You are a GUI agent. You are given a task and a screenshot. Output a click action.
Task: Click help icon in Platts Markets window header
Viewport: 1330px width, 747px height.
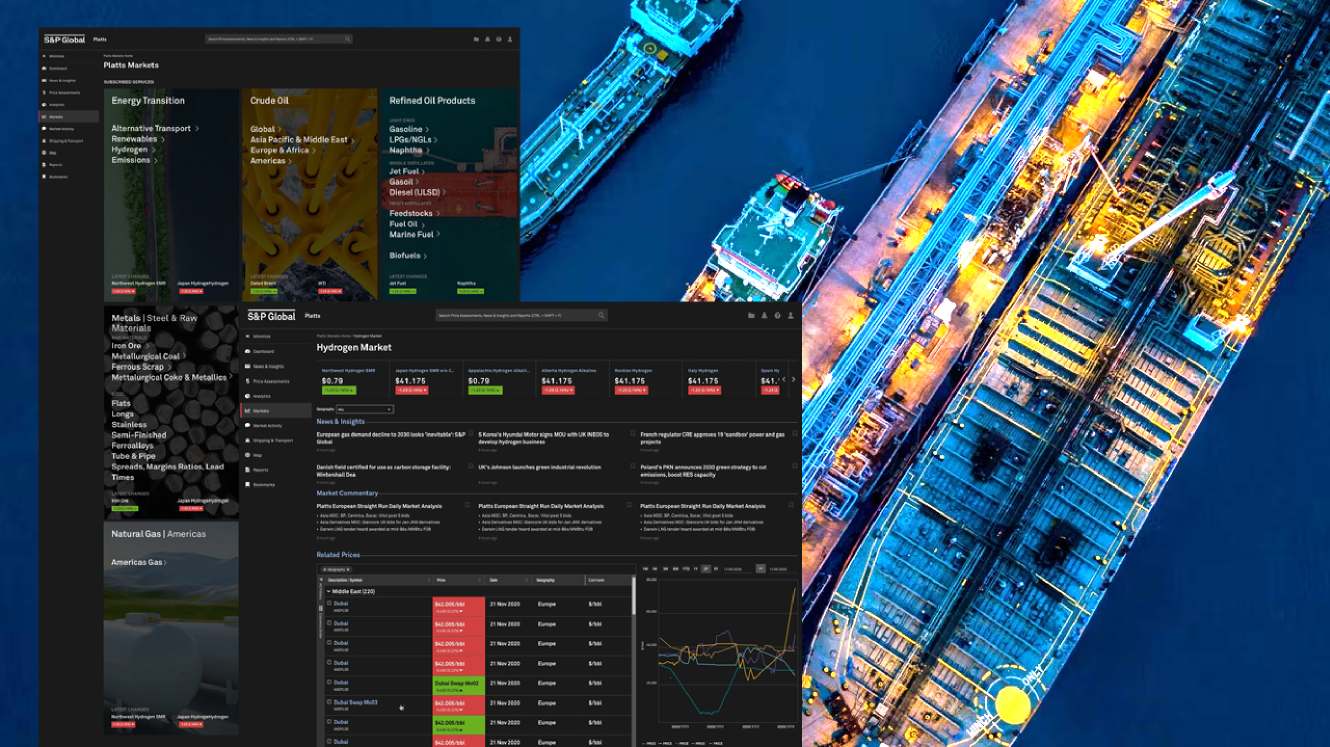(x=498, y=39)
